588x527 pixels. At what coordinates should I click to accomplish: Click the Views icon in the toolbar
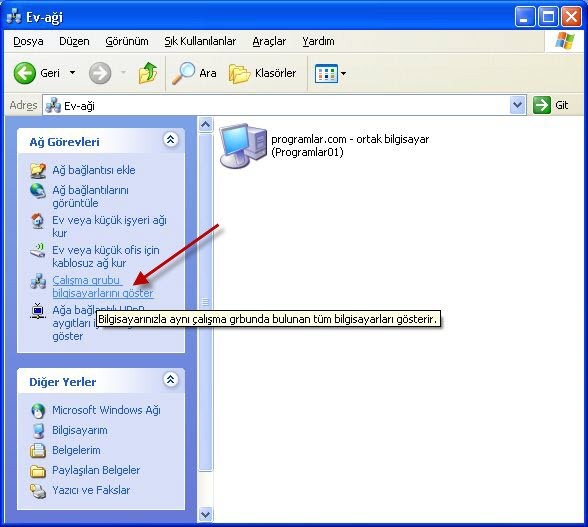pos(326,74)
